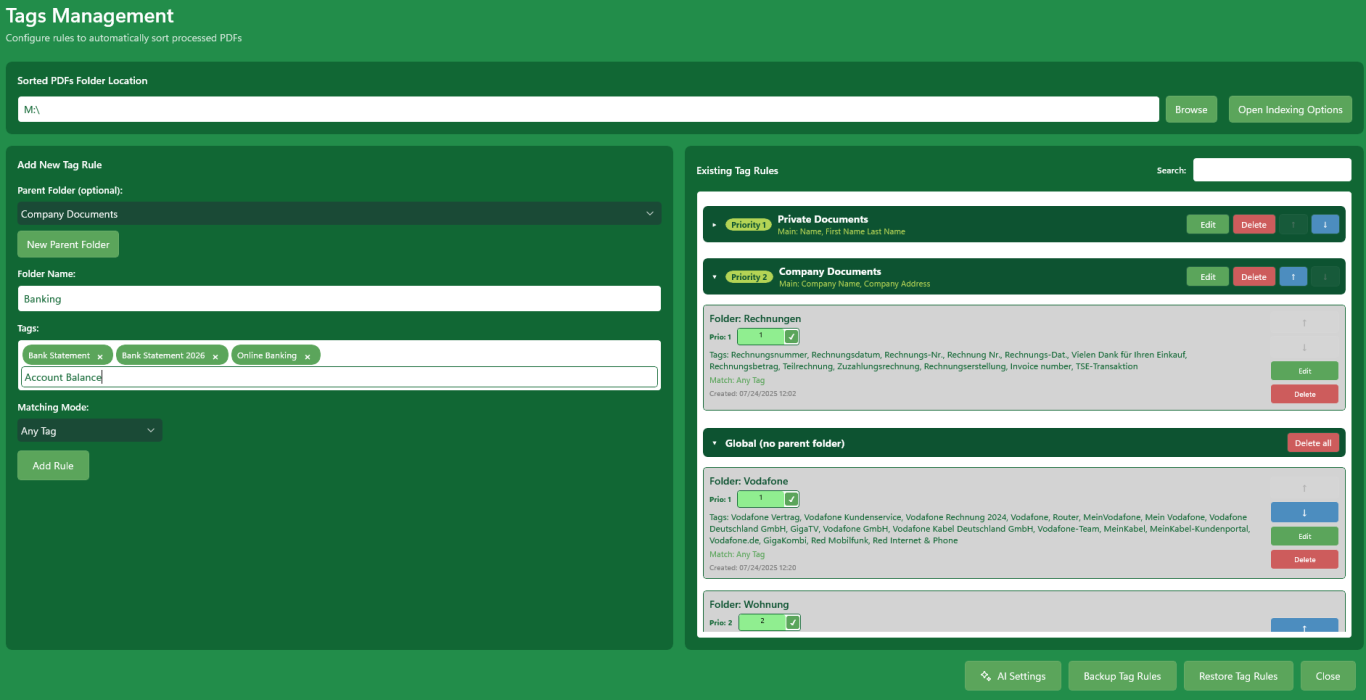1366x700 pixels.
Task: Open AI Settings
Action: (x=1011, y=676)
